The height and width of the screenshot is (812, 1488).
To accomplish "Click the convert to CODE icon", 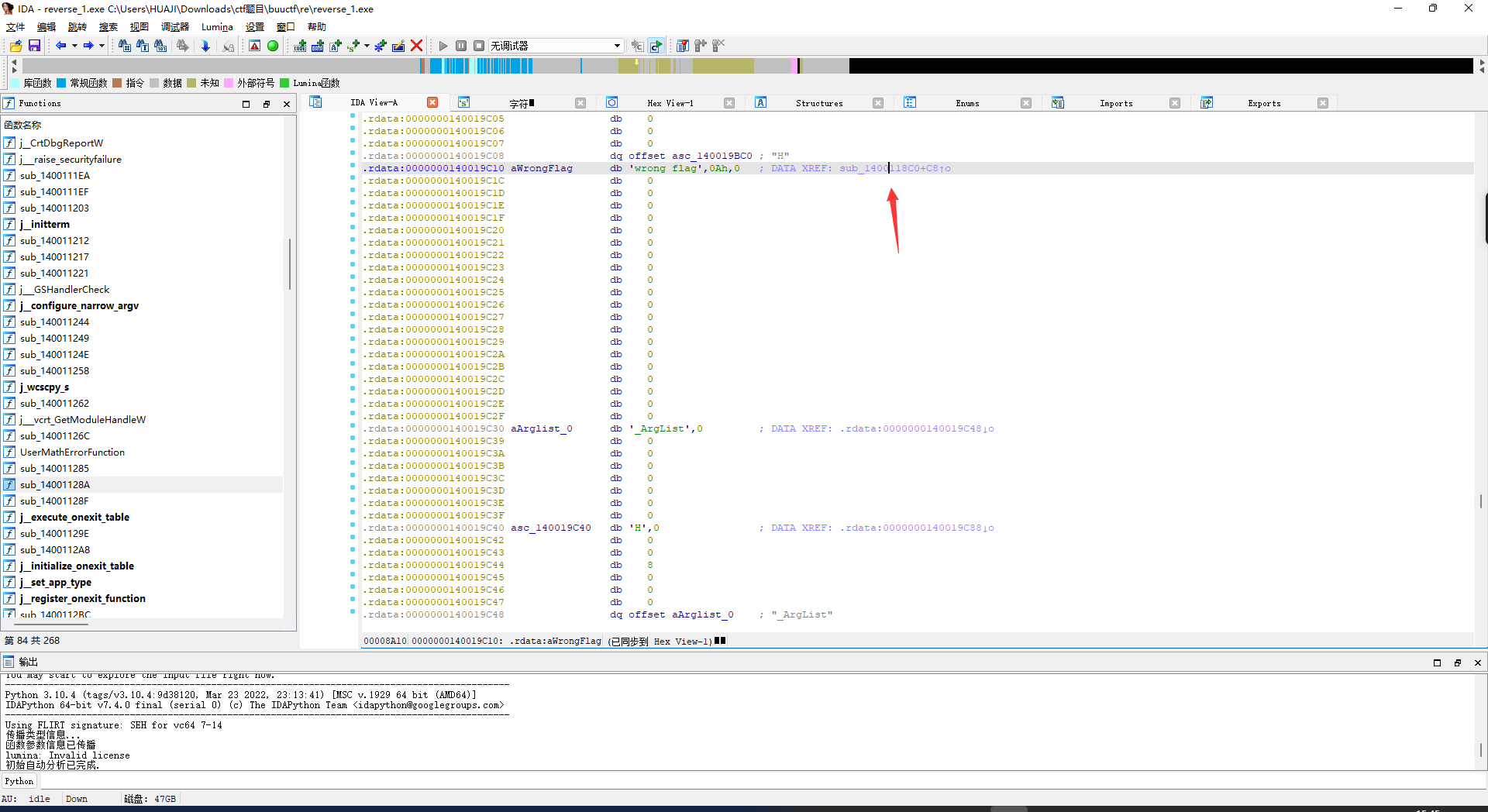I will [x=300, y=46].
